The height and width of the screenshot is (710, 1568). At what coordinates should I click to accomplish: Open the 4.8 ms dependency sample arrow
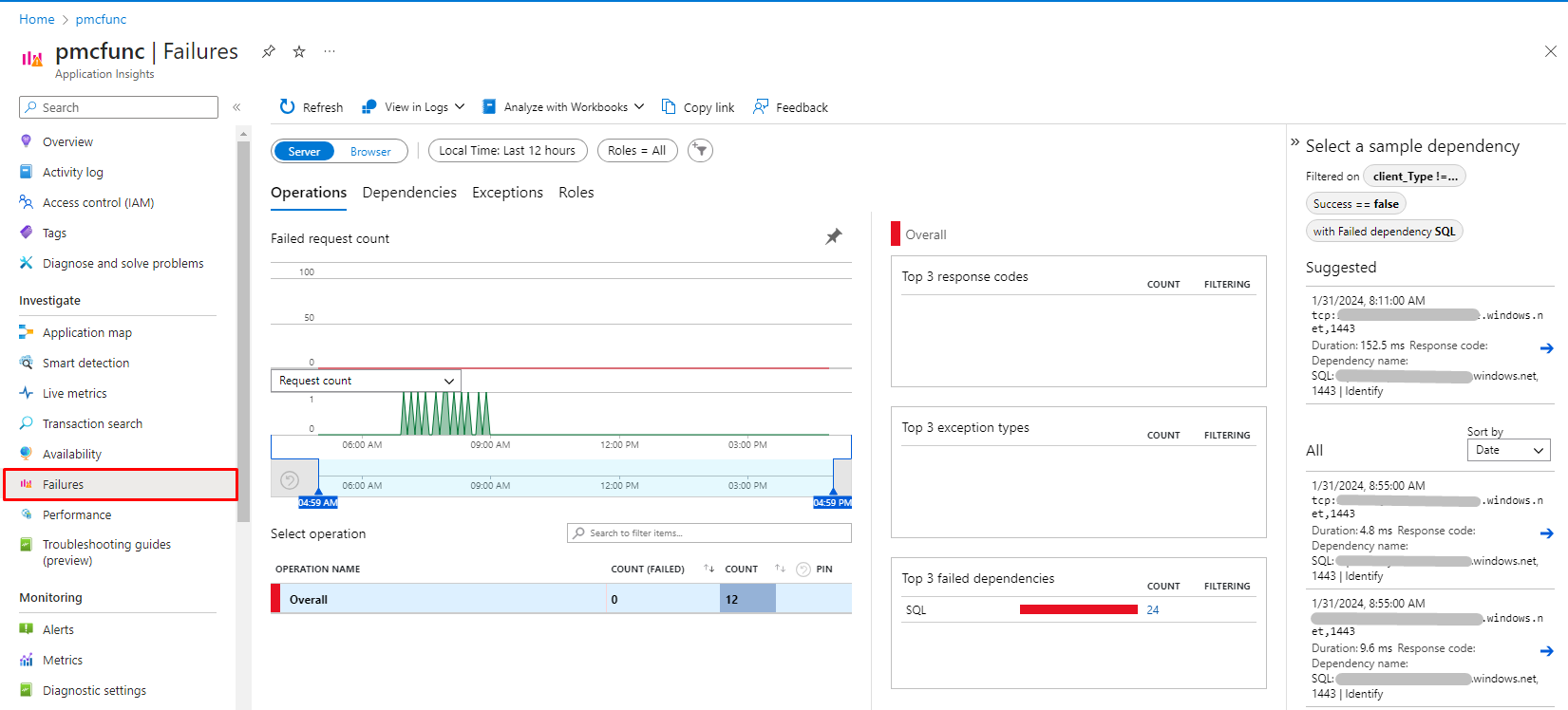coord(1546,533)
